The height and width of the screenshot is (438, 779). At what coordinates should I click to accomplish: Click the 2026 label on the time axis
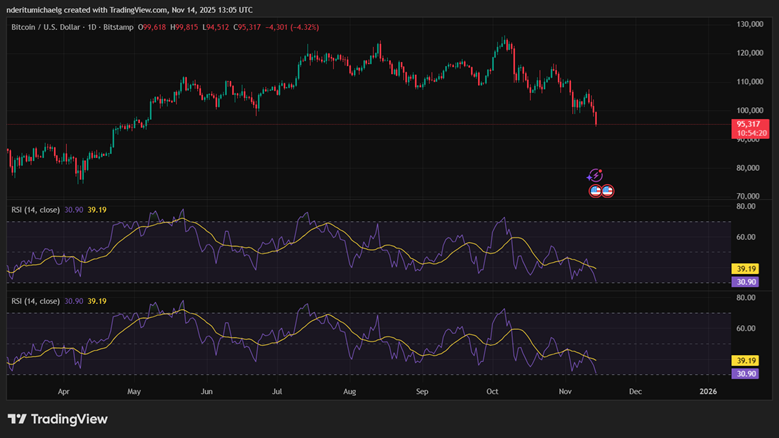click(708, 393)
